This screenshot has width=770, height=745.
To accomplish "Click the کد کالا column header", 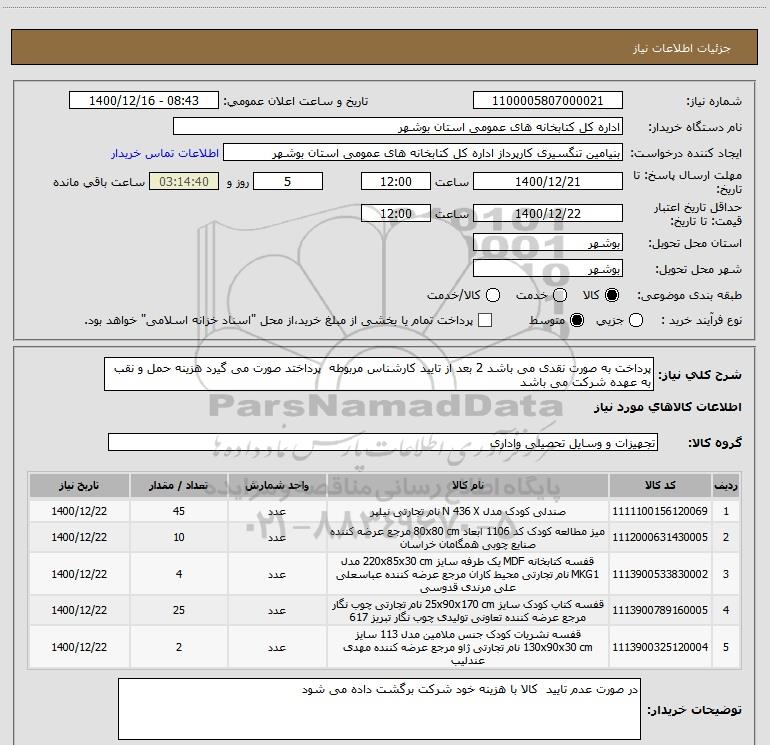I will (x=660, y=486).
